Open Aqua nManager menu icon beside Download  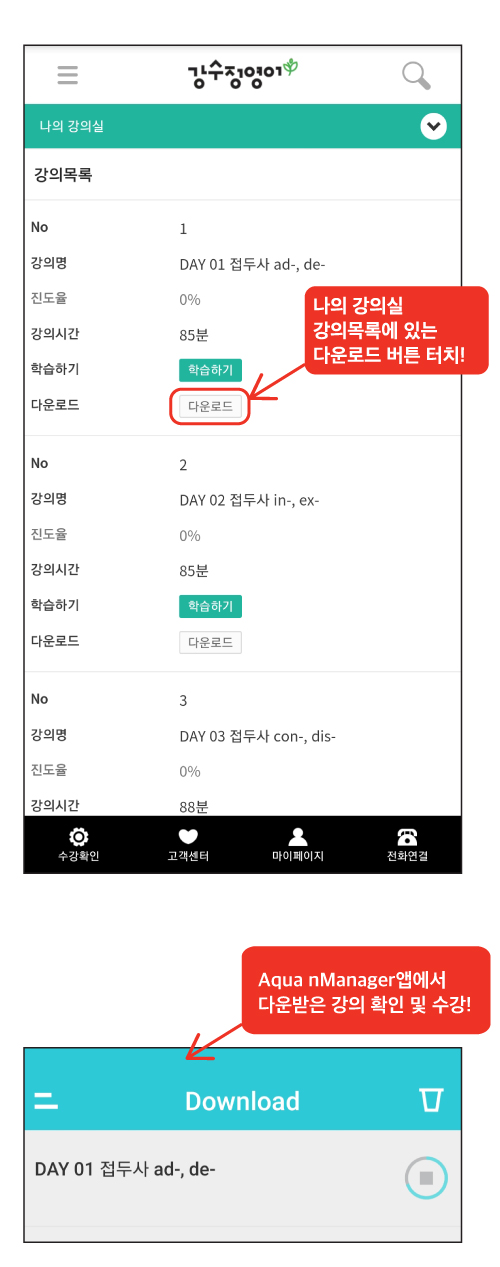[46, 1101]
